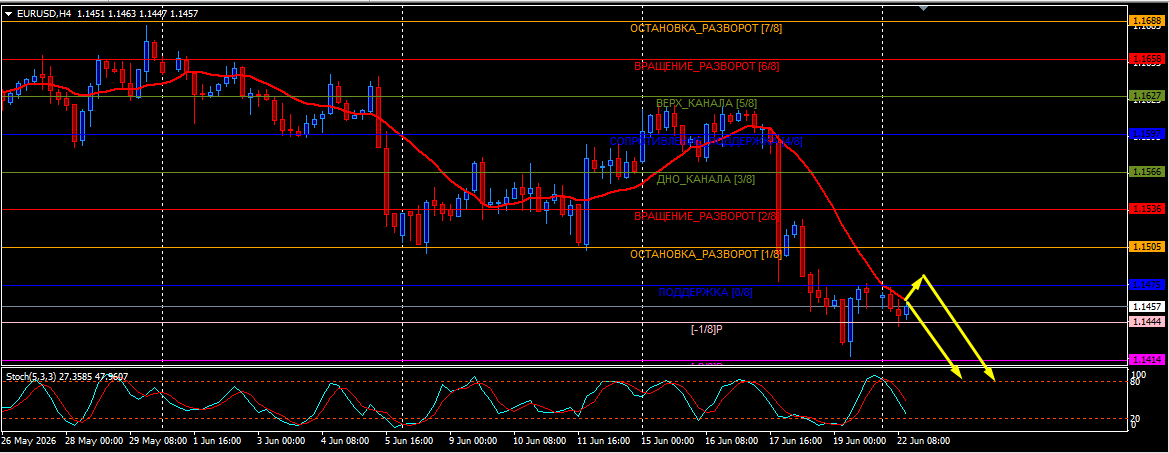Click the 20 level on Stochastic scale

(x=1136, y=419)
